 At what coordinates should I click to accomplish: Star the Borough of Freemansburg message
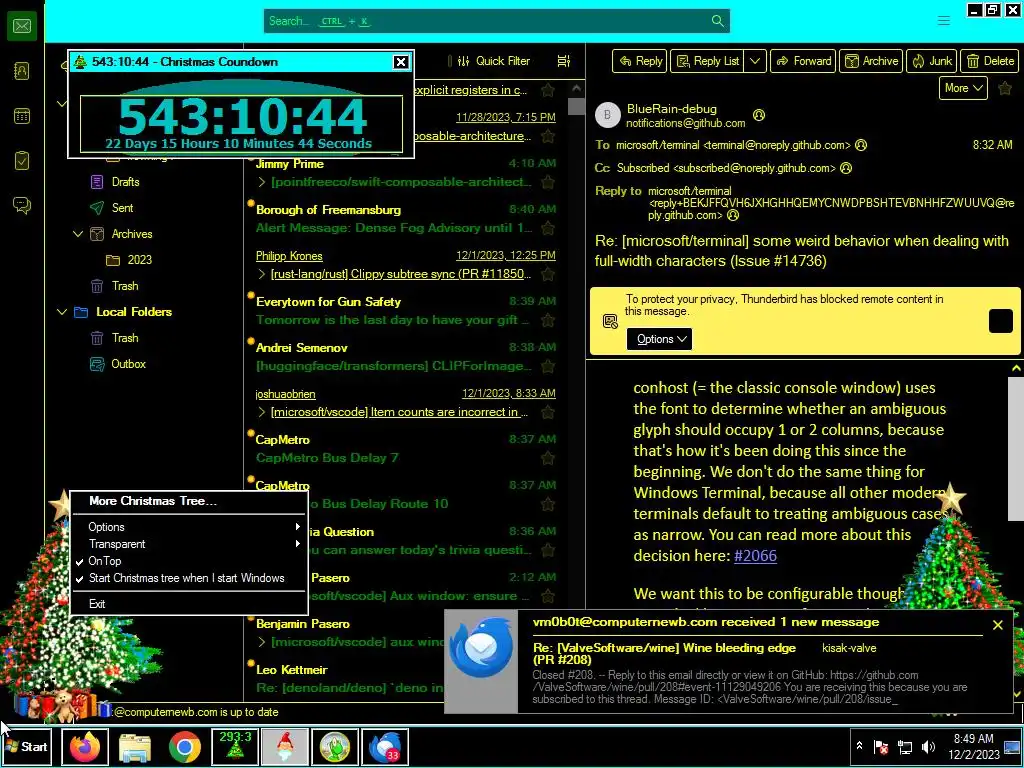click(x=548, y=229)
